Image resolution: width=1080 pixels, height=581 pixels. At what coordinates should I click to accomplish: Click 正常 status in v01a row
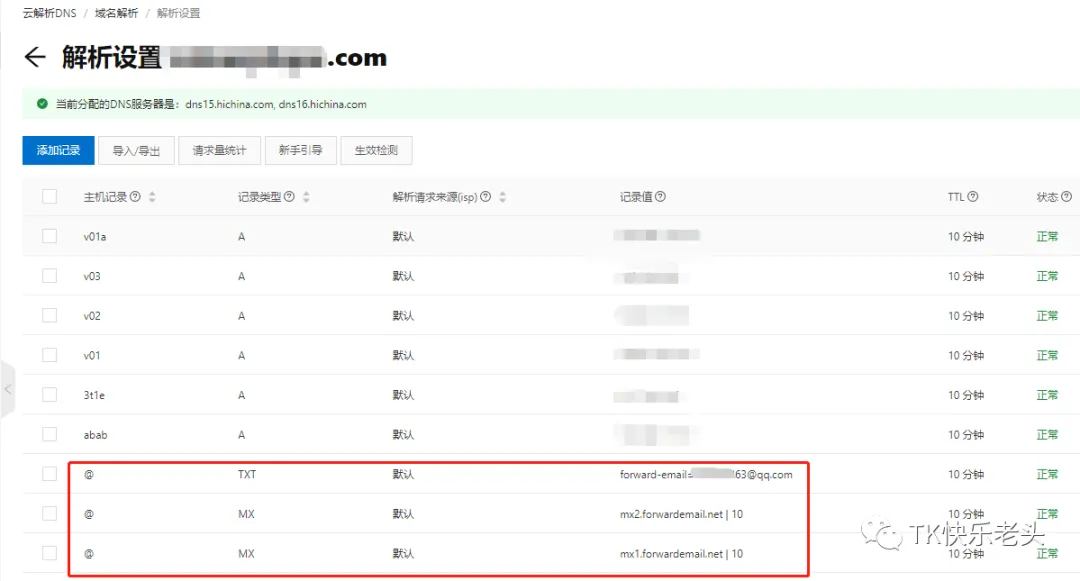tap(1047, 237)
